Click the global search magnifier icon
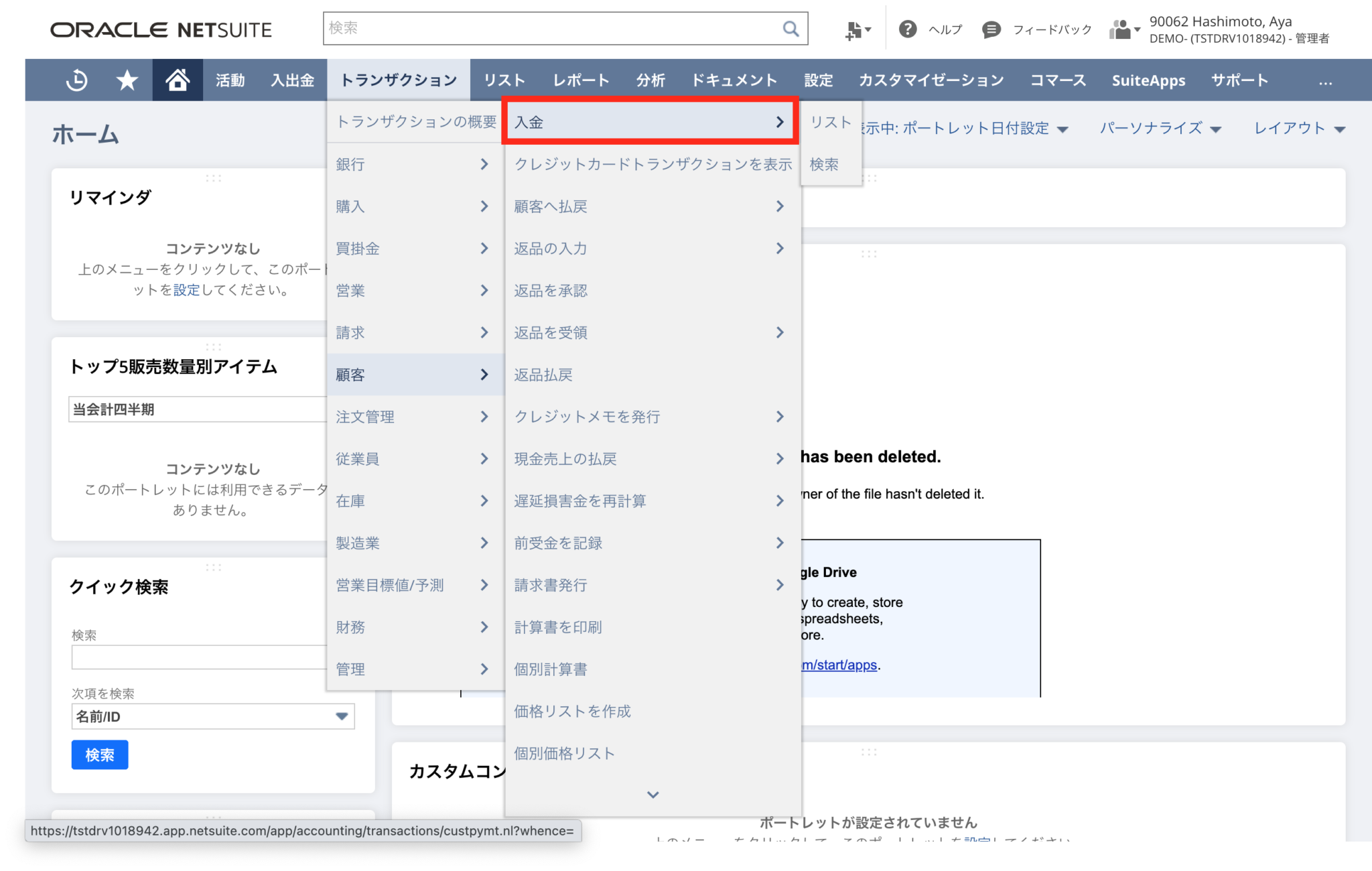 (789, 29)
